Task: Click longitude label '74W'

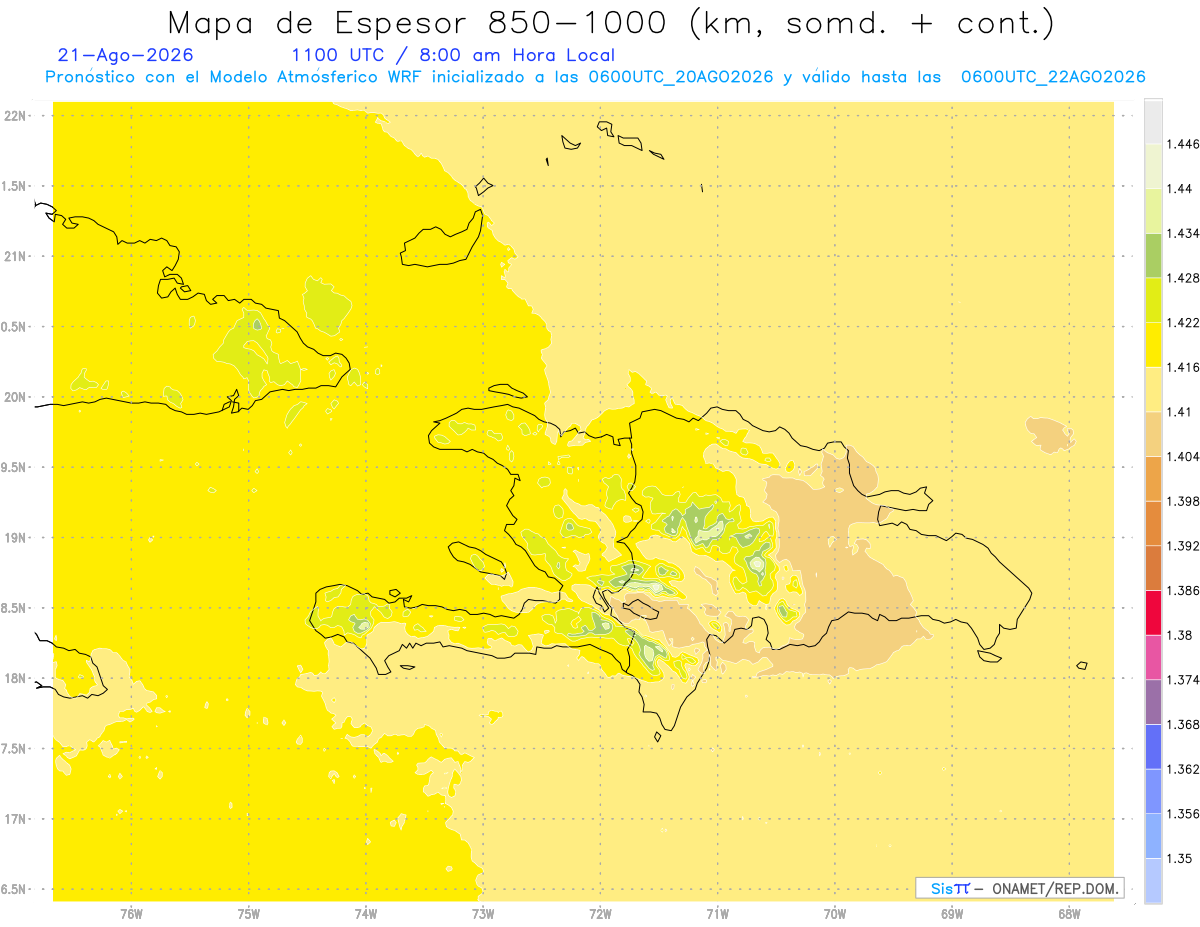Action: (x=366, y=914)
